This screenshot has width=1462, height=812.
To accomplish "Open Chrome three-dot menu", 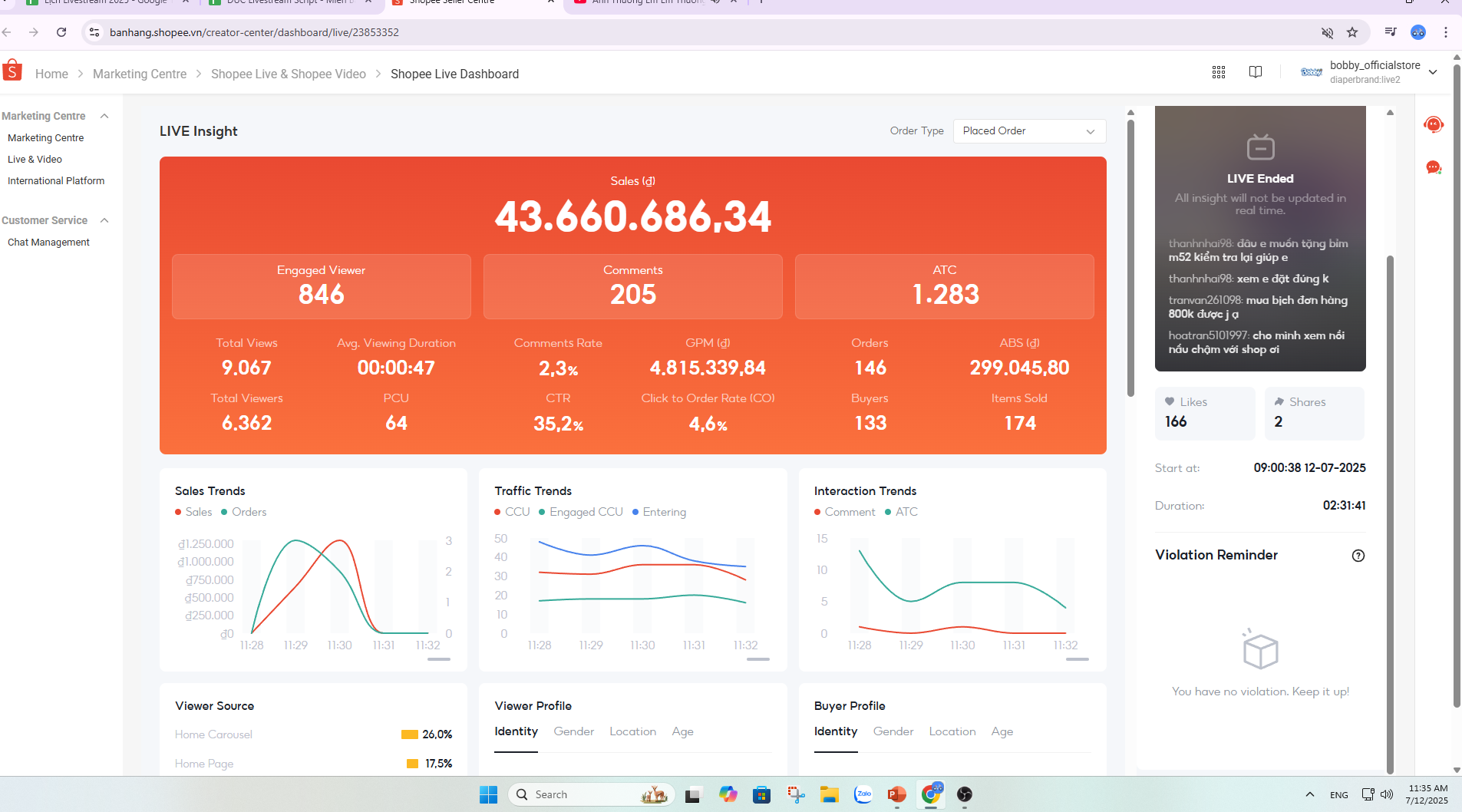I will [1446, 32].
